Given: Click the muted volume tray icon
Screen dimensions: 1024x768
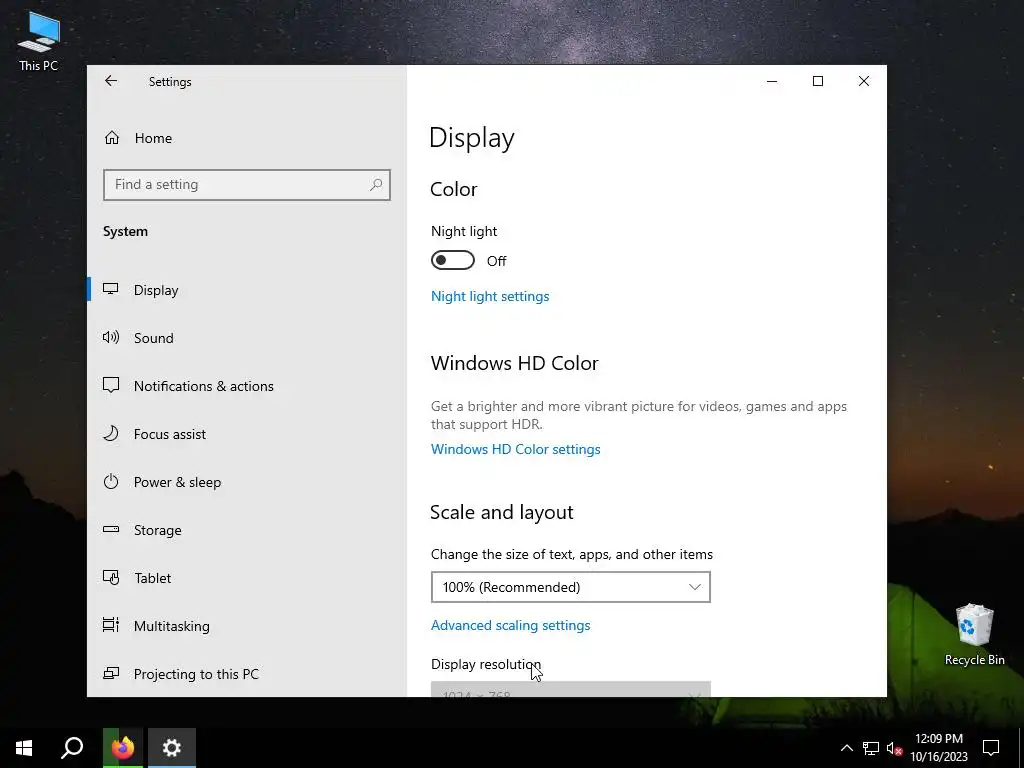Looking at the screenshot, I should (x=895, y=748).
